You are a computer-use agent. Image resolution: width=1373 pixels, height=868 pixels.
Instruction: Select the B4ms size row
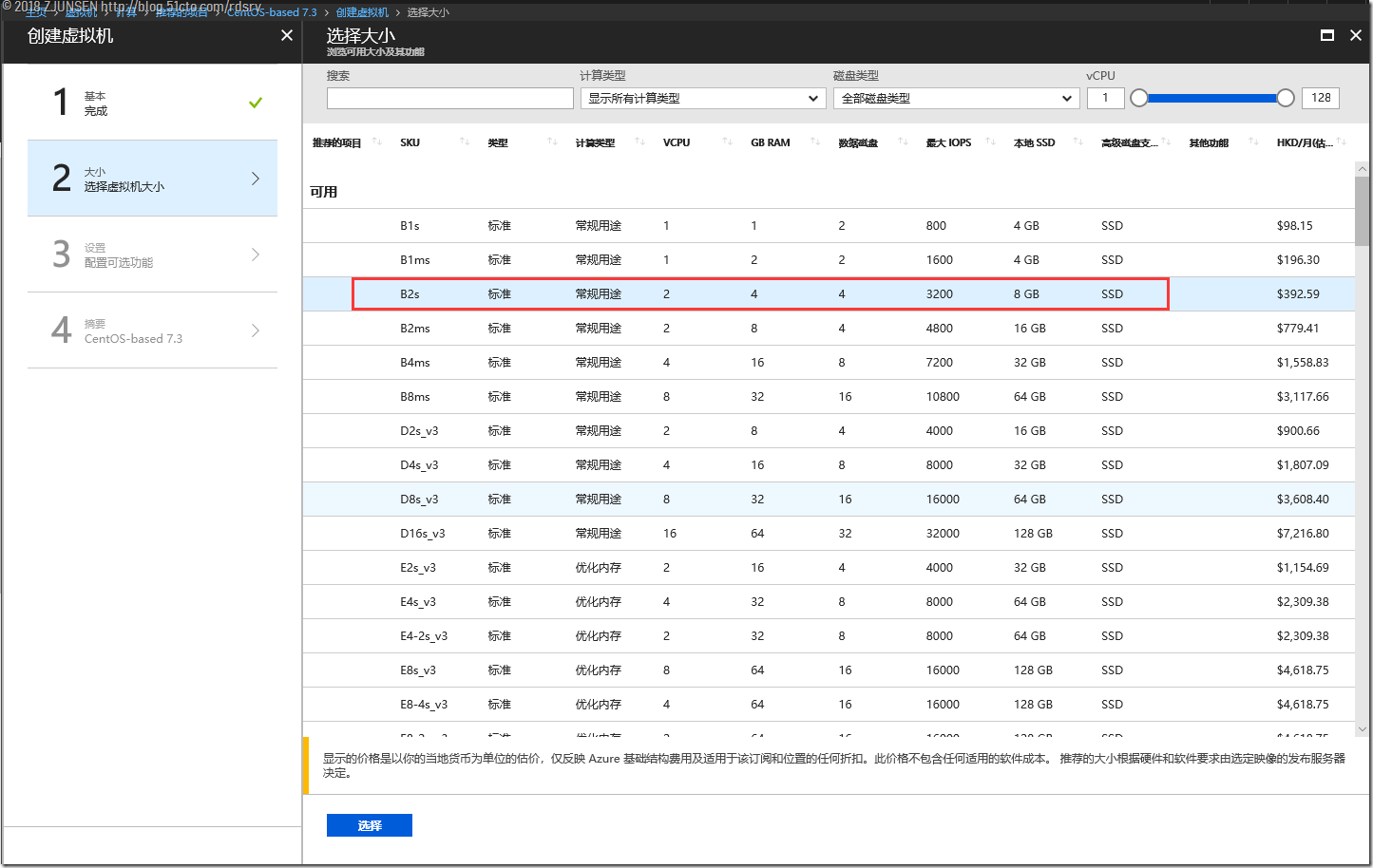(829, 363)
